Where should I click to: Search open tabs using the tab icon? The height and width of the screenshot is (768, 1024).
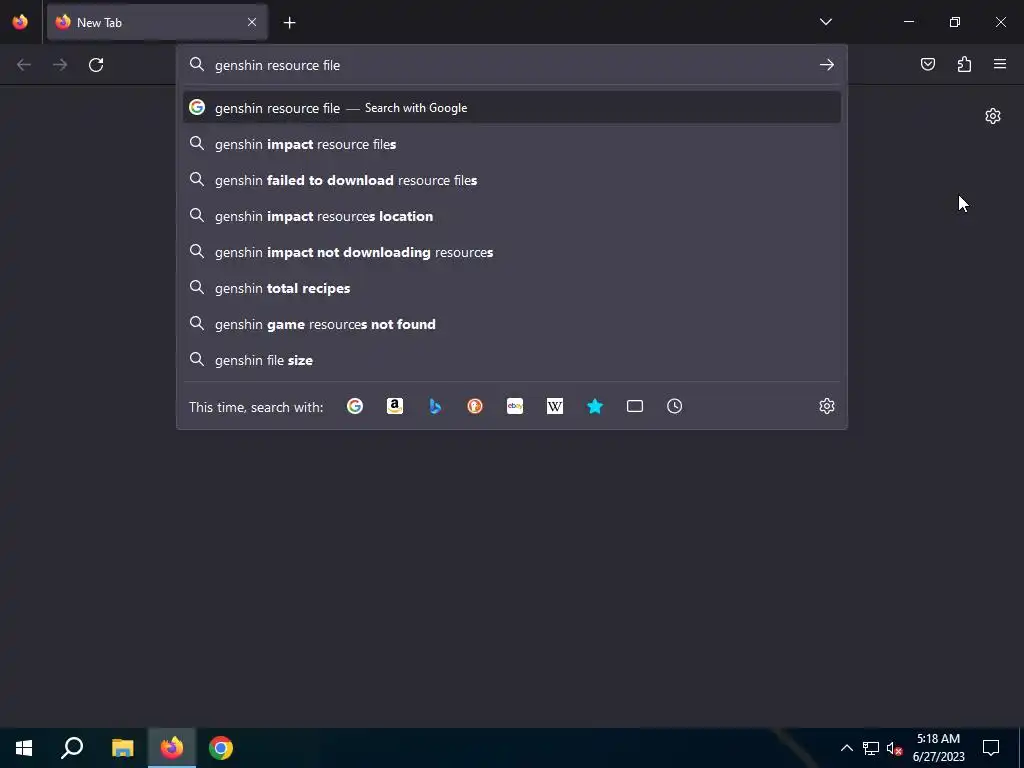click(635, 406)
